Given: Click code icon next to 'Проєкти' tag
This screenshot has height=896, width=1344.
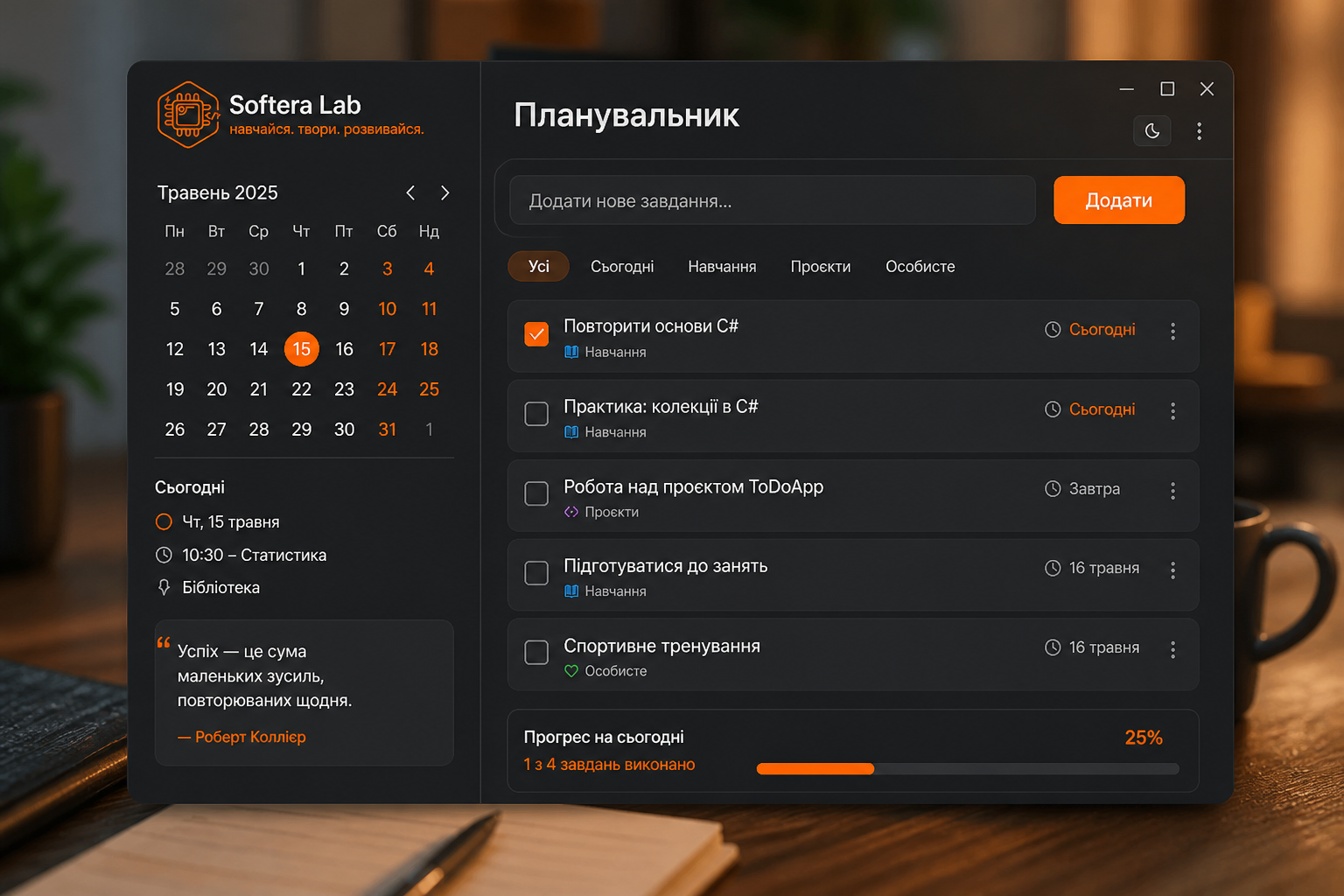Looking at the screenshot, I should point(571,512).
